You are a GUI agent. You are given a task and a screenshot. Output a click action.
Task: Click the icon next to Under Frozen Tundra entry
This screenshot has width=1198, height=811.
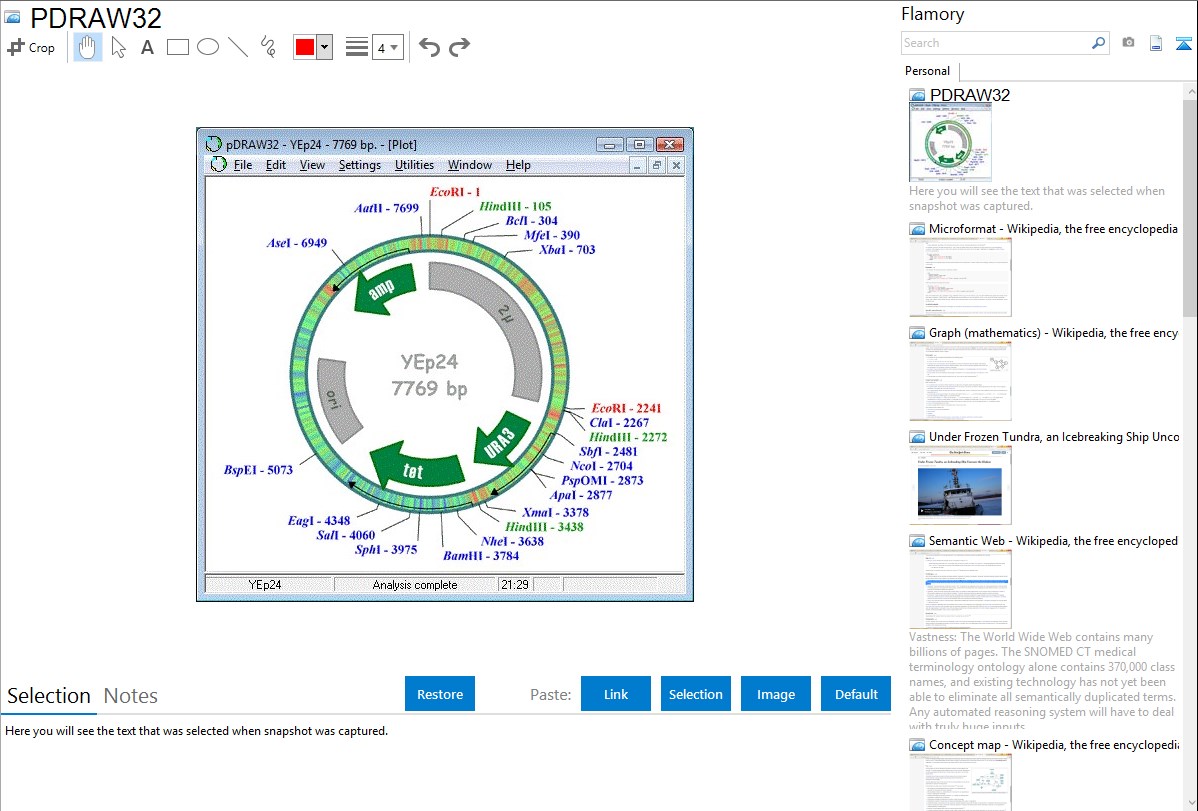(x=917, y=437)
